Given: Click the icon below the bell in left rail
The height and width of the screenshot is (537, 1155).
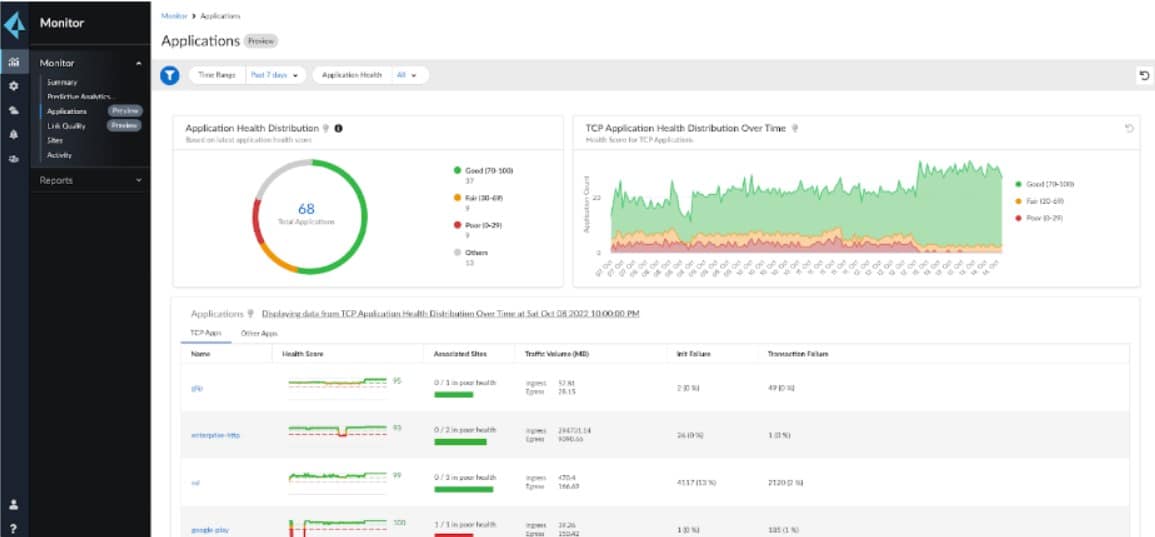Looking at the screenshot, I should click(x=14, y=158).
